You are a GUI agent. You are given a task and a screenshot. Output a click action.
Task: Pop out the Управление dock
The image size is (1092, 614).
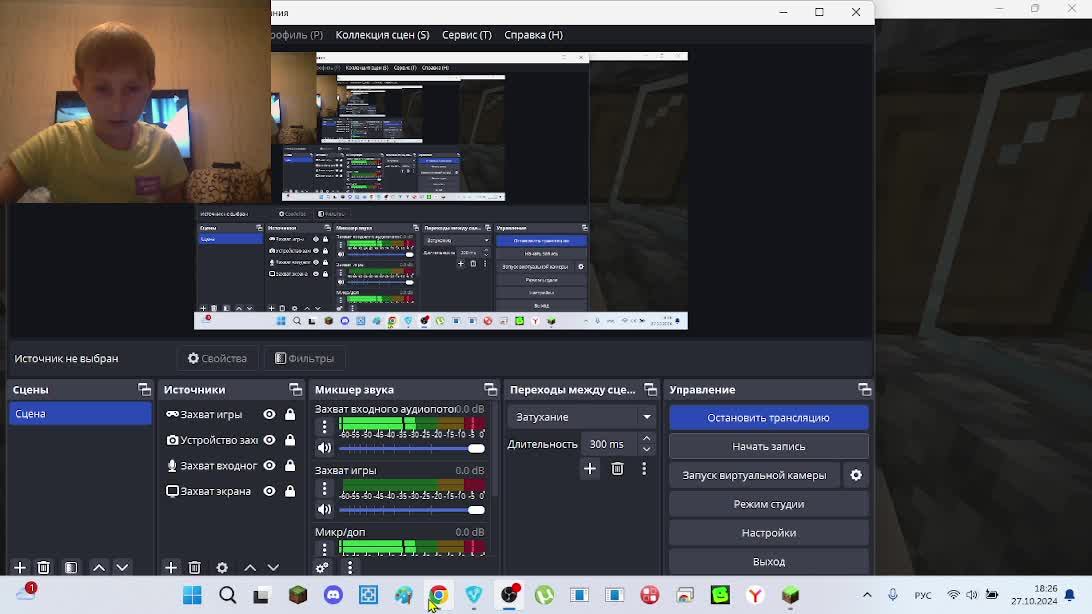pos(864,389)
